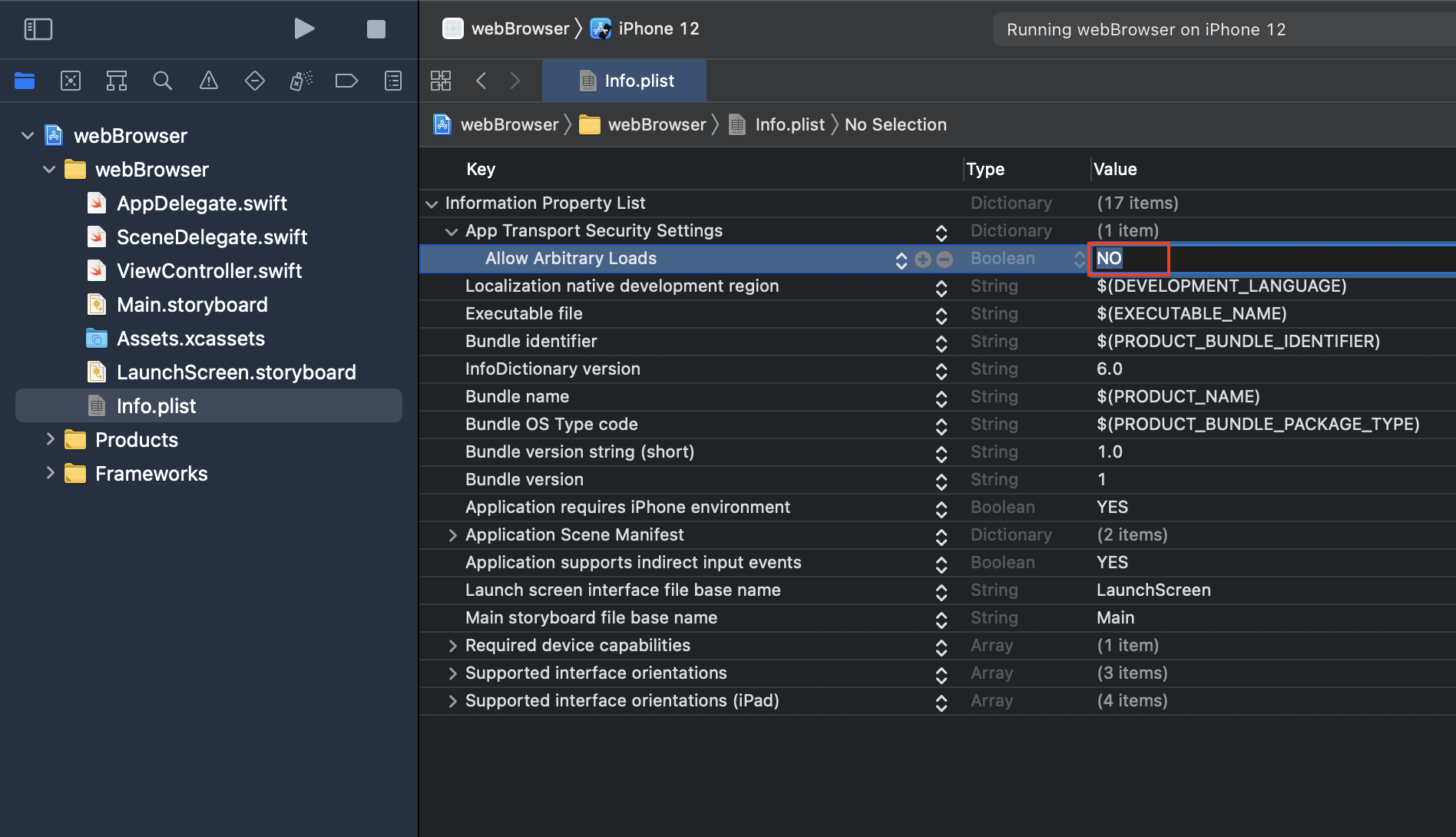The width and height of the screenshot is (1456, 837).
Task: Click $(PRODUCT_BUNDLE_IDENTIFIER) value
Action: click(1238, 342)
